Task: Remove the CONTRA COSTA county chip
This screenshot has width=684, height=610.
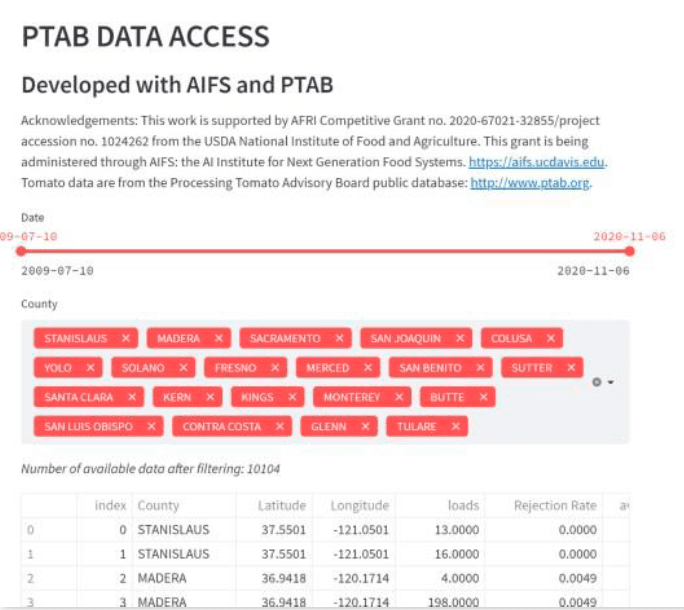Action: (x=280, y=427)
